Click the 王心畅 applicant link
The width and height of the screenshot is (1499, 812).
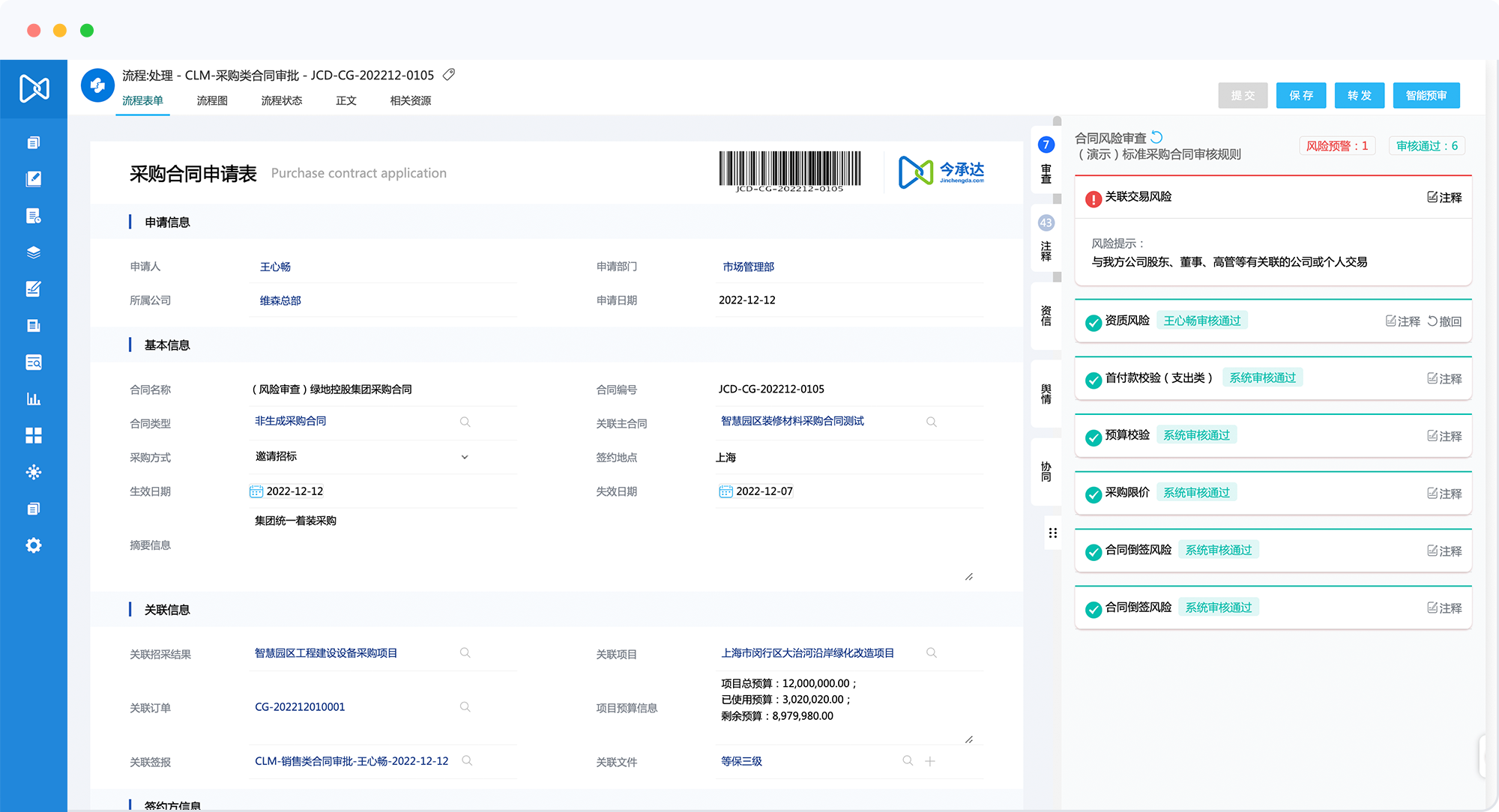pos(275,267)
